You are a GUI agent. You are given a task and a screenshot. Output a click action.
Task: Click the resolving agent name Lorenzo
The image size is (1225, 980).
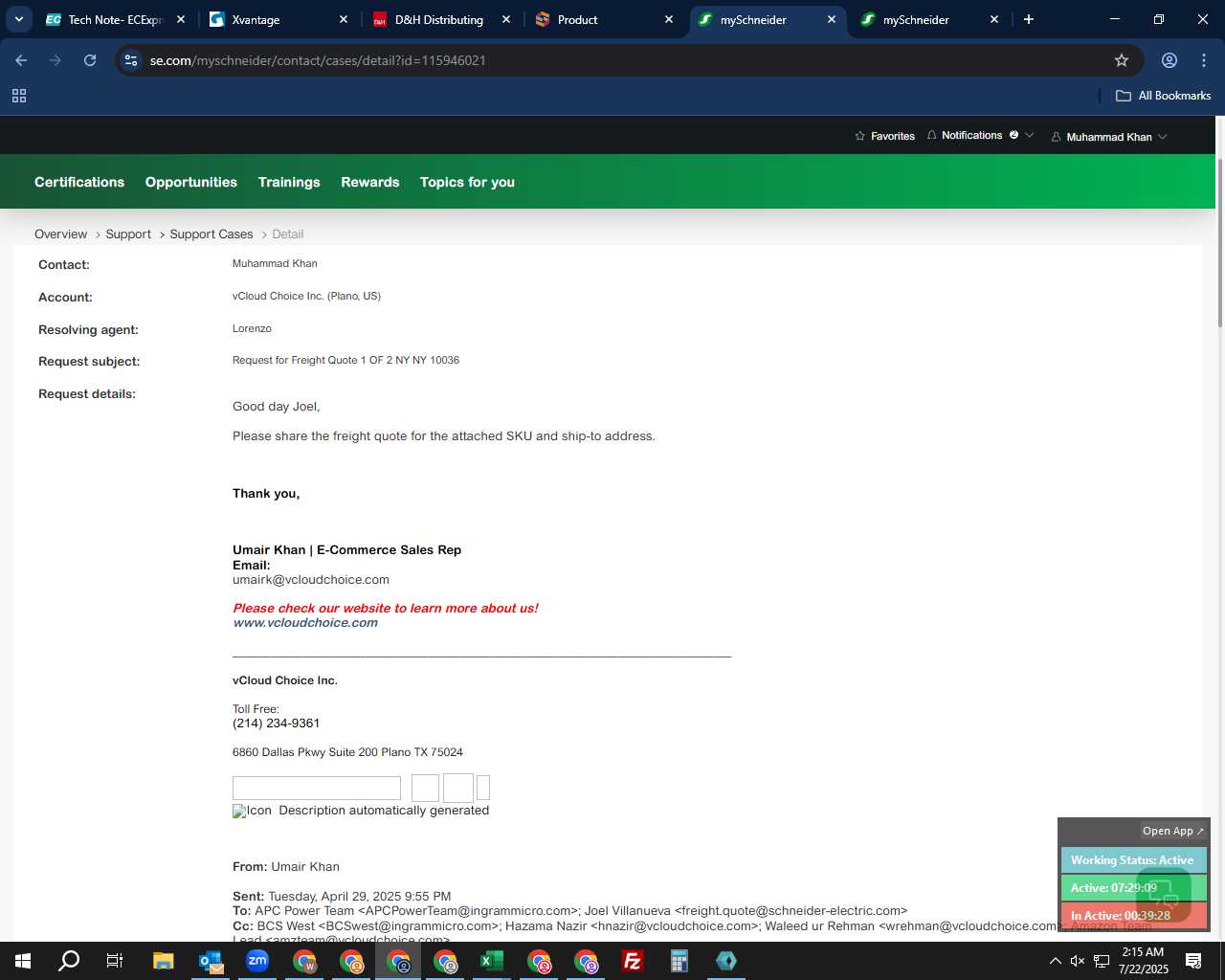(252, 328)
